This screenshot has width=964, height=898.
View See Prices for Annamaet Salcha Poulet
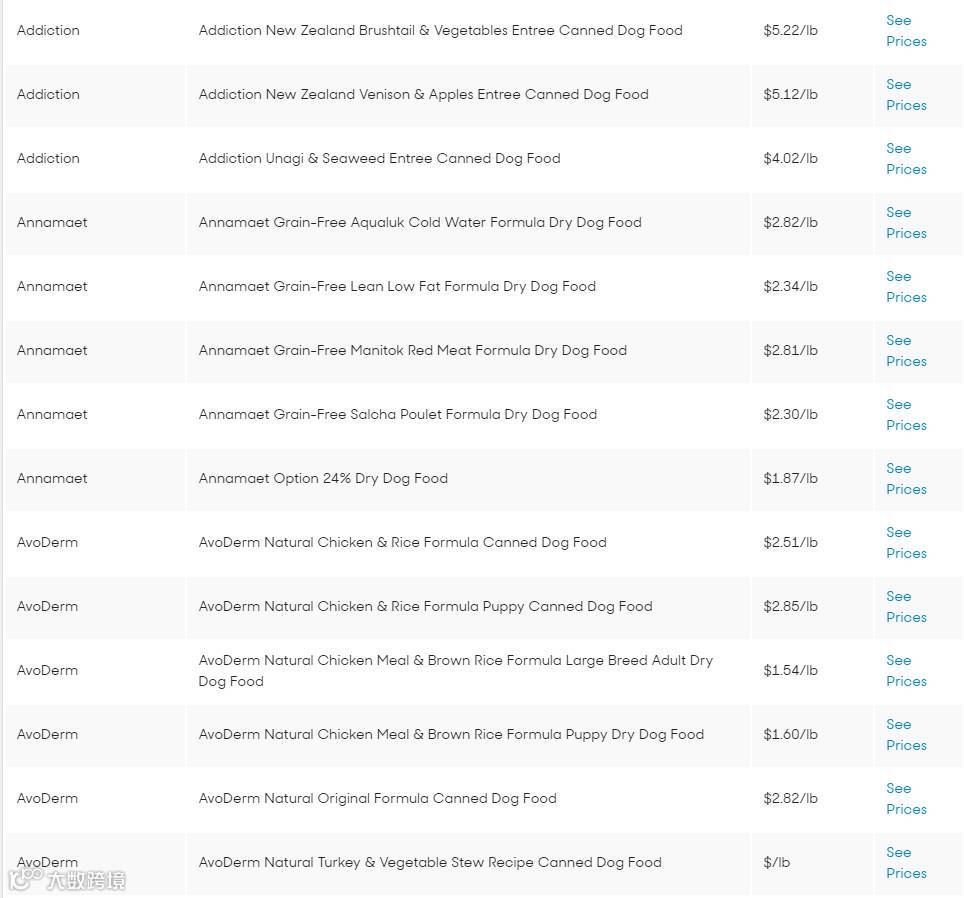point(906,414)
